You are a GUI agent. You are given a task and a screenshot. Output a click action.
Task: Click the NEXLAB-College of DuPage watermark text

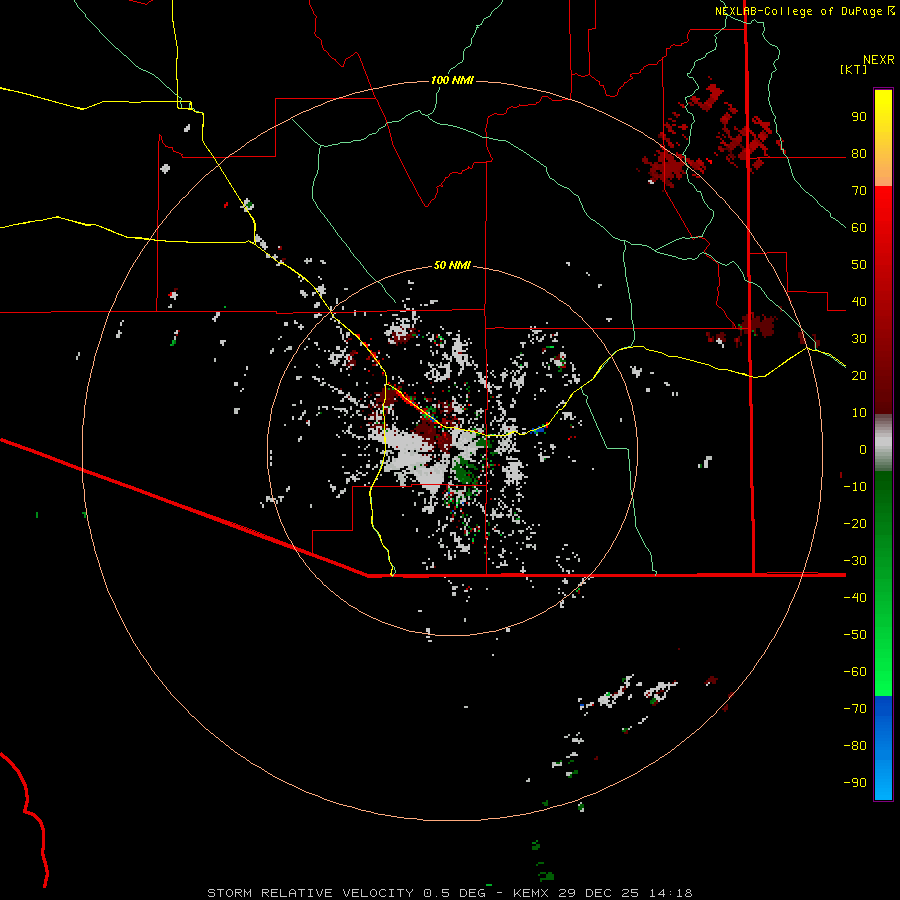tap(800, 11)
